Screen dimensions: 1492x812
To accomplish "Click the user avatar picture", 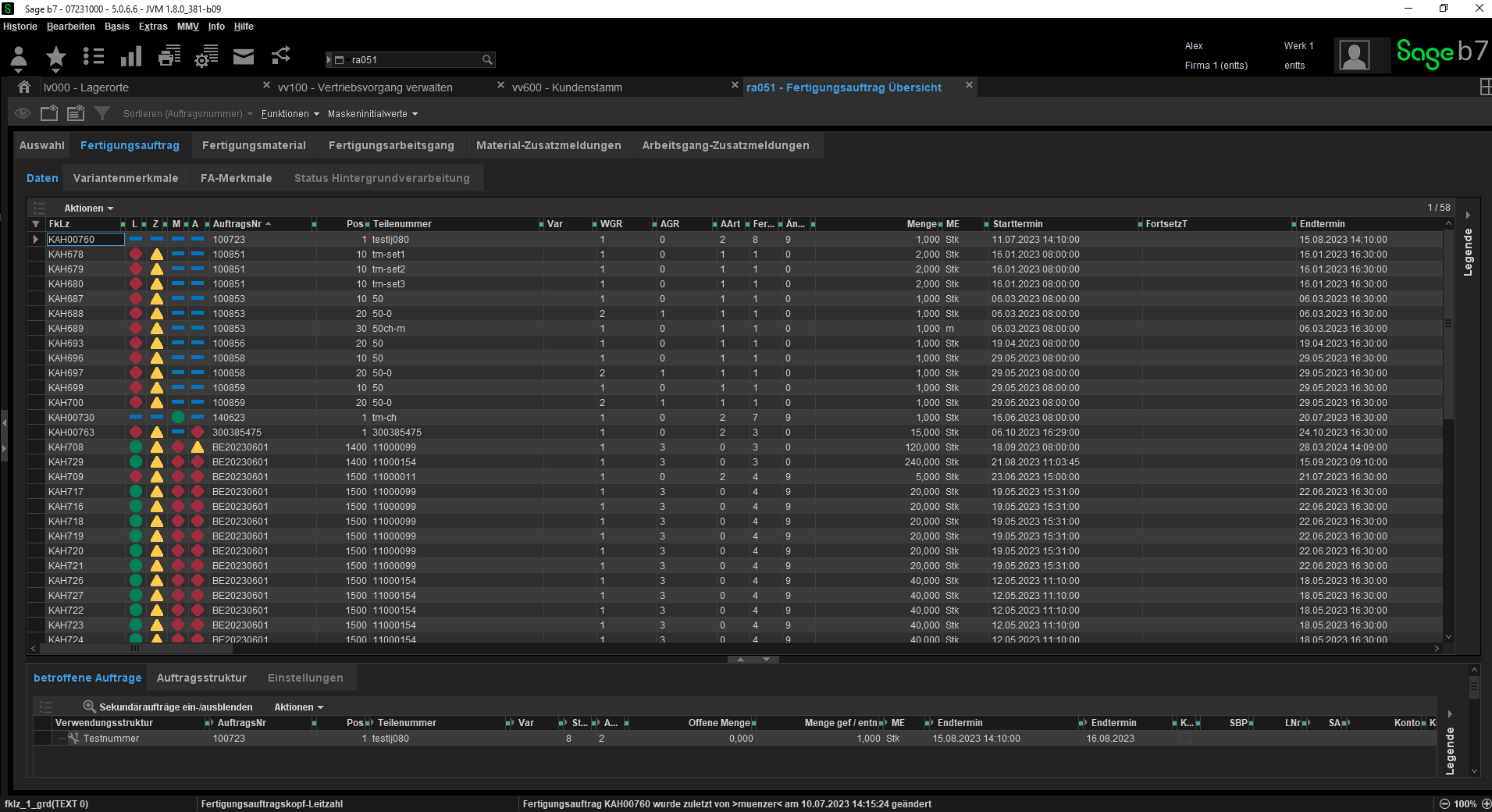I will click(1354, 55).
